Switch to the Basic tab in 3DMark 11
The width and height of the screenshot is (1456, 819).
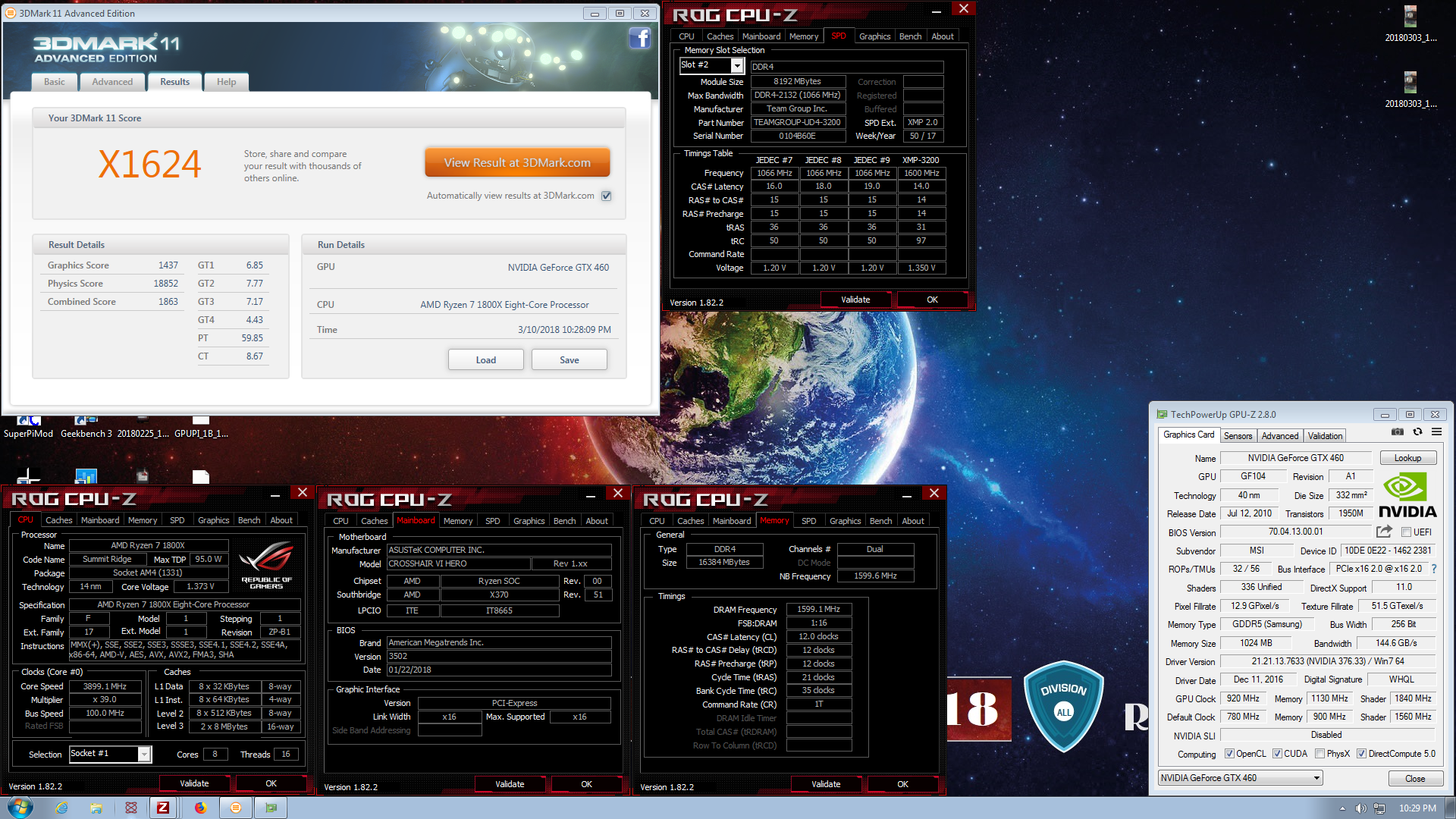pyautogui.click(x=55, y=82)
